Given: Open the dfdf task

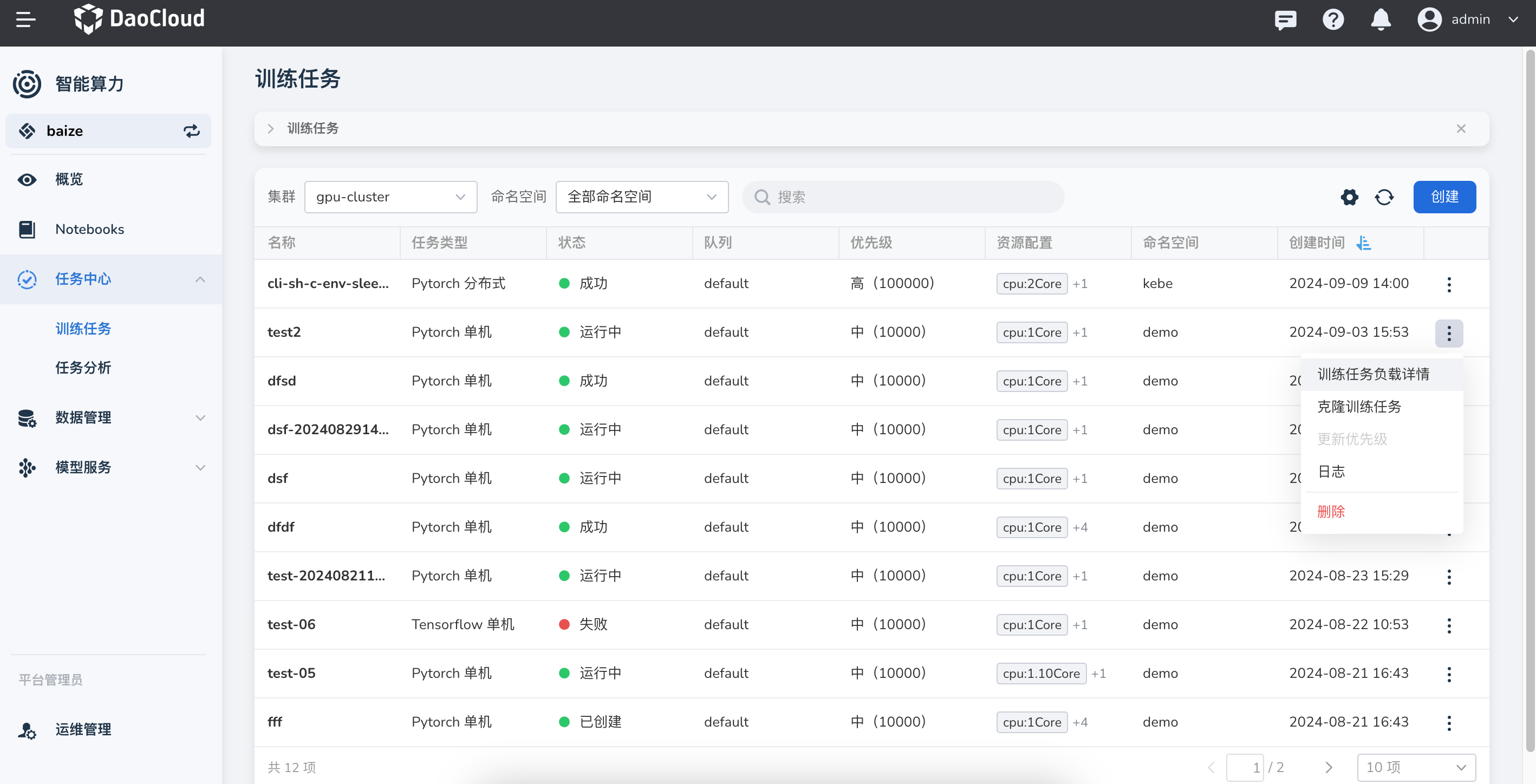Looking at the screenshot, I should tap(281, 527).
